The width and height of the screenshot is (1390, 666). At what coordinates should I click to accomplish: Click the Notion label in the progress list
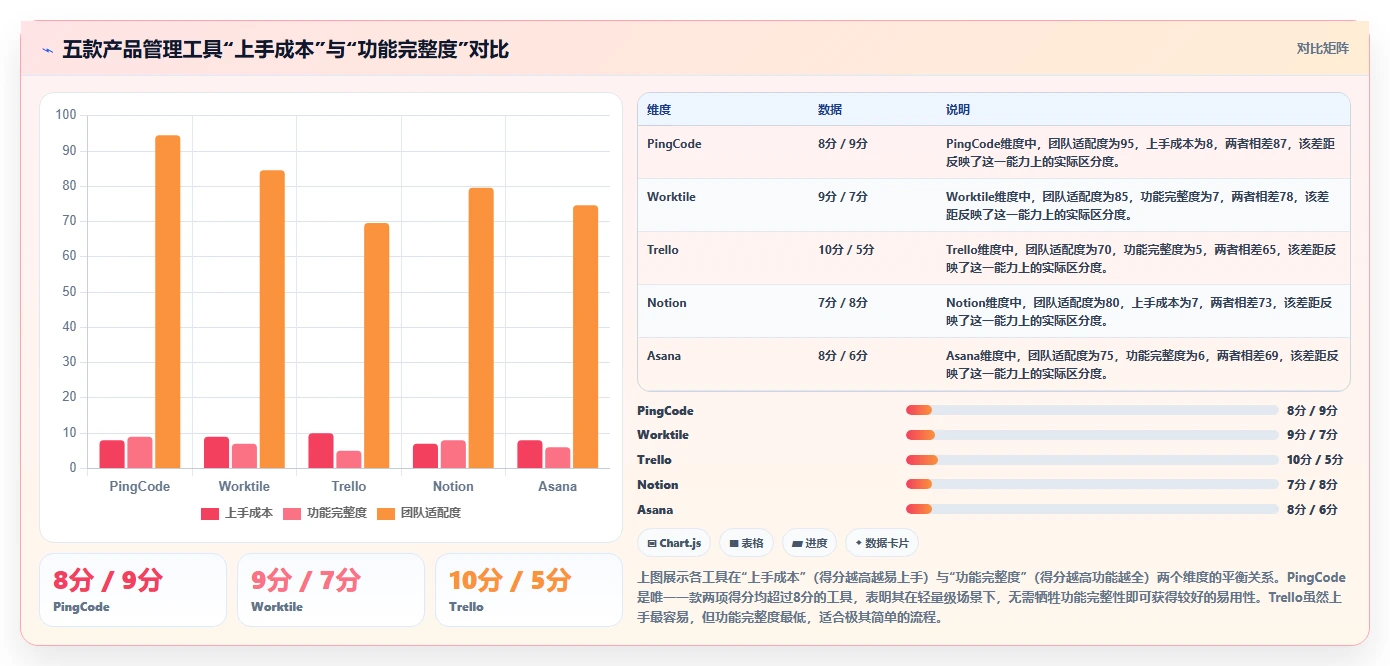pos(658,484)
